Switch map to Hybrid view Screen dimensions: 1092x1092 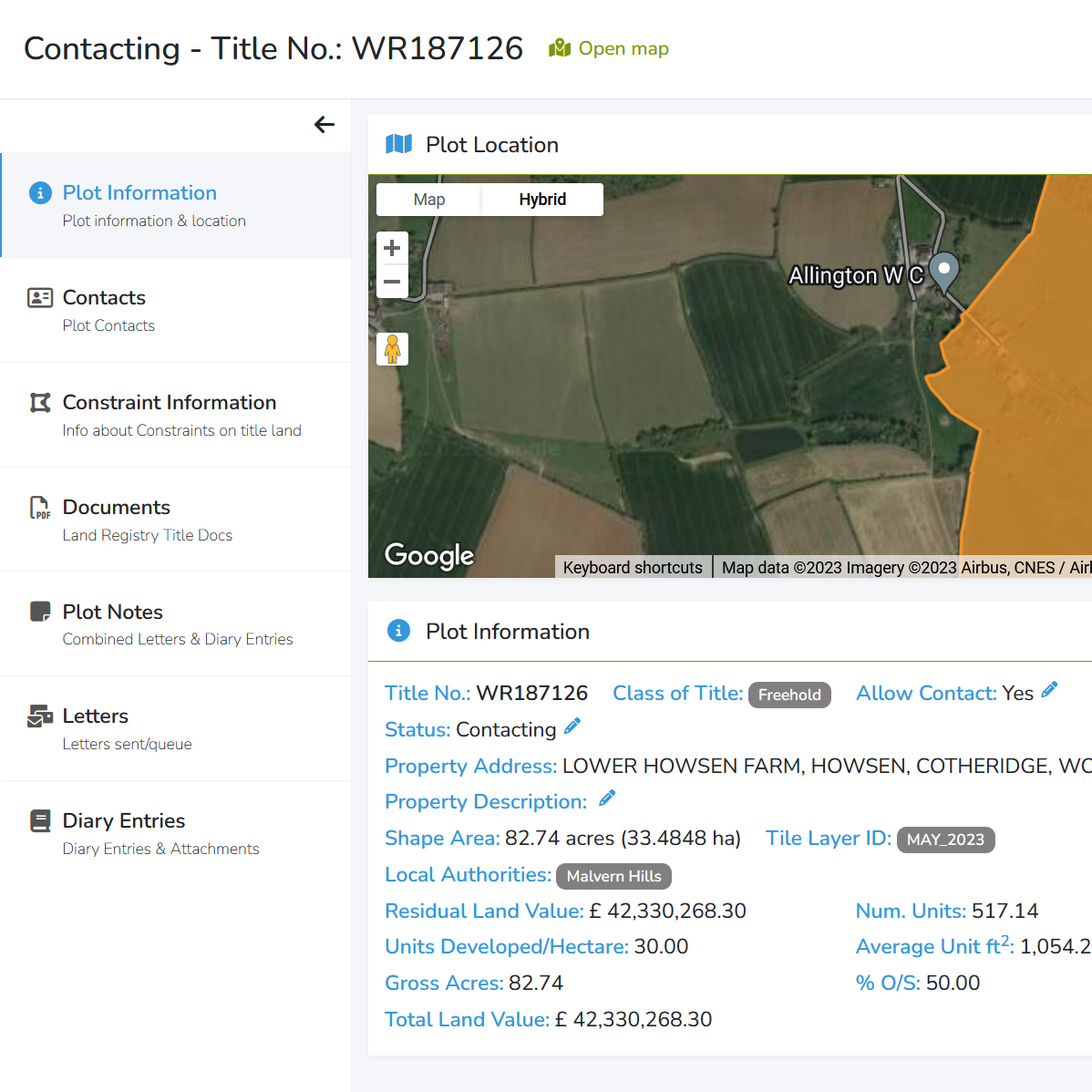pyautogui.click(x=542, y=199)
